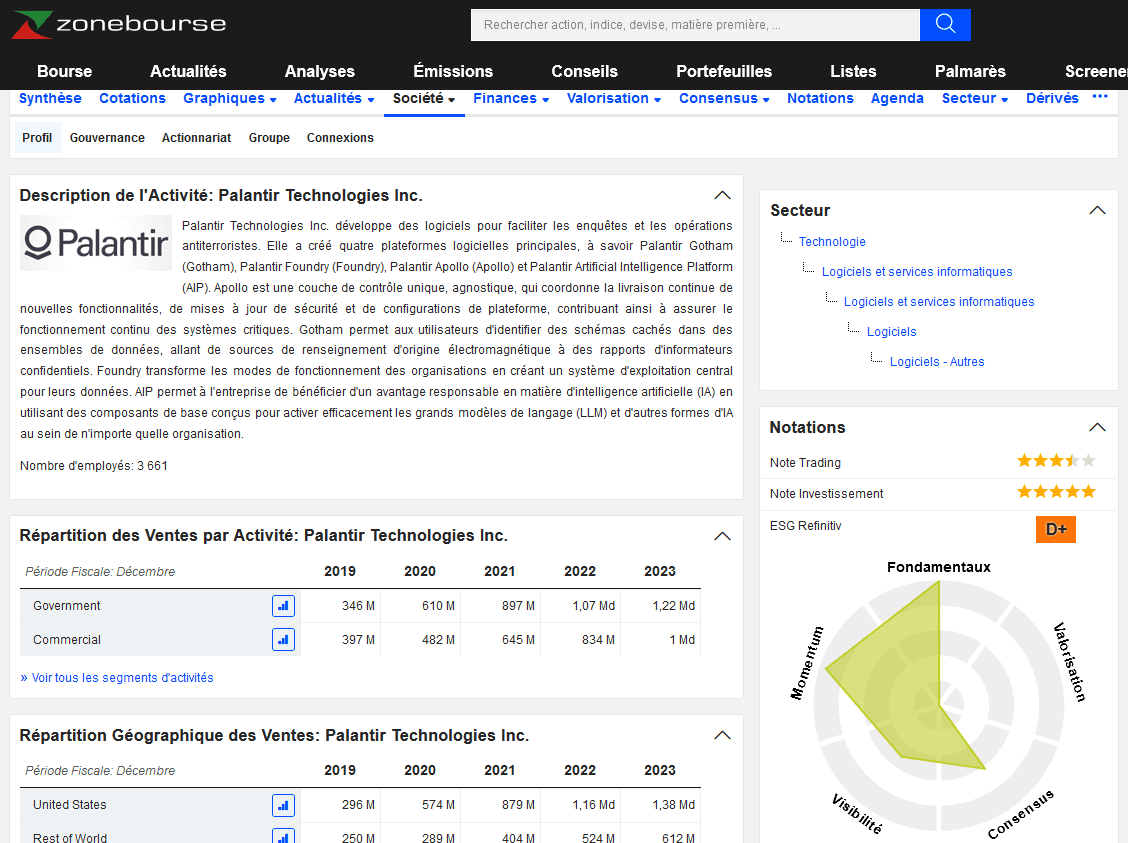Open the 'Logiciels - Autres' sector link

click(x=937, y=362)
